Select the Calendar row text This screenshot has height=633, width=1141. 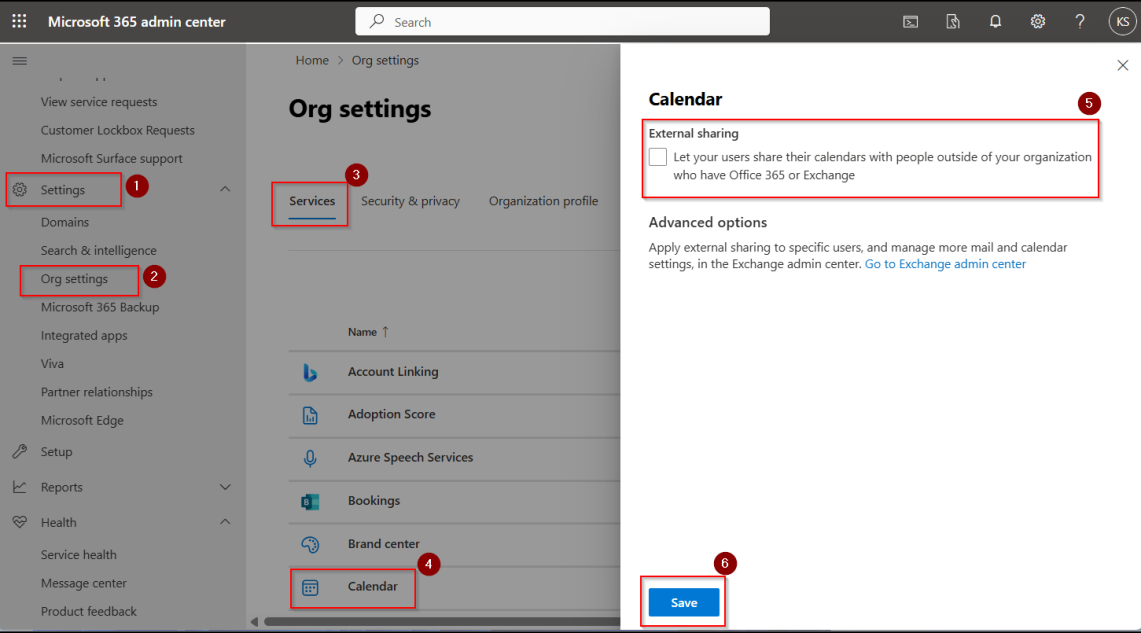tap(373, 586)
